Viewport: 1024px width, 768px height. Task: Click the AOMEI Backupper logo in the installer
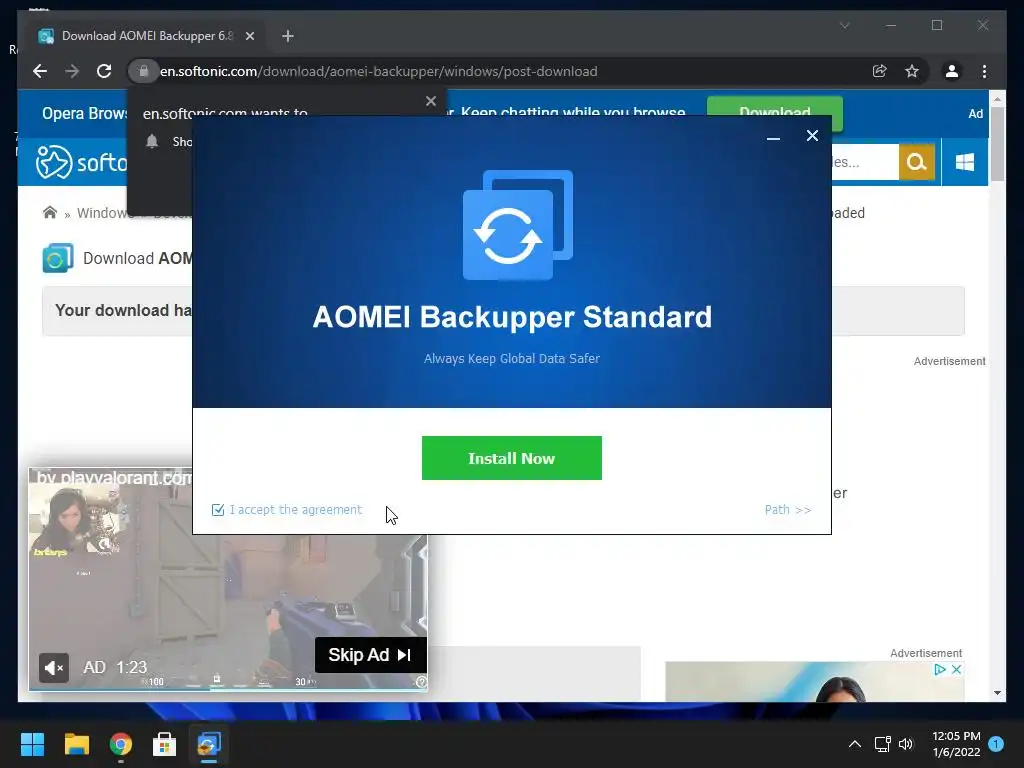pos(518,225)
